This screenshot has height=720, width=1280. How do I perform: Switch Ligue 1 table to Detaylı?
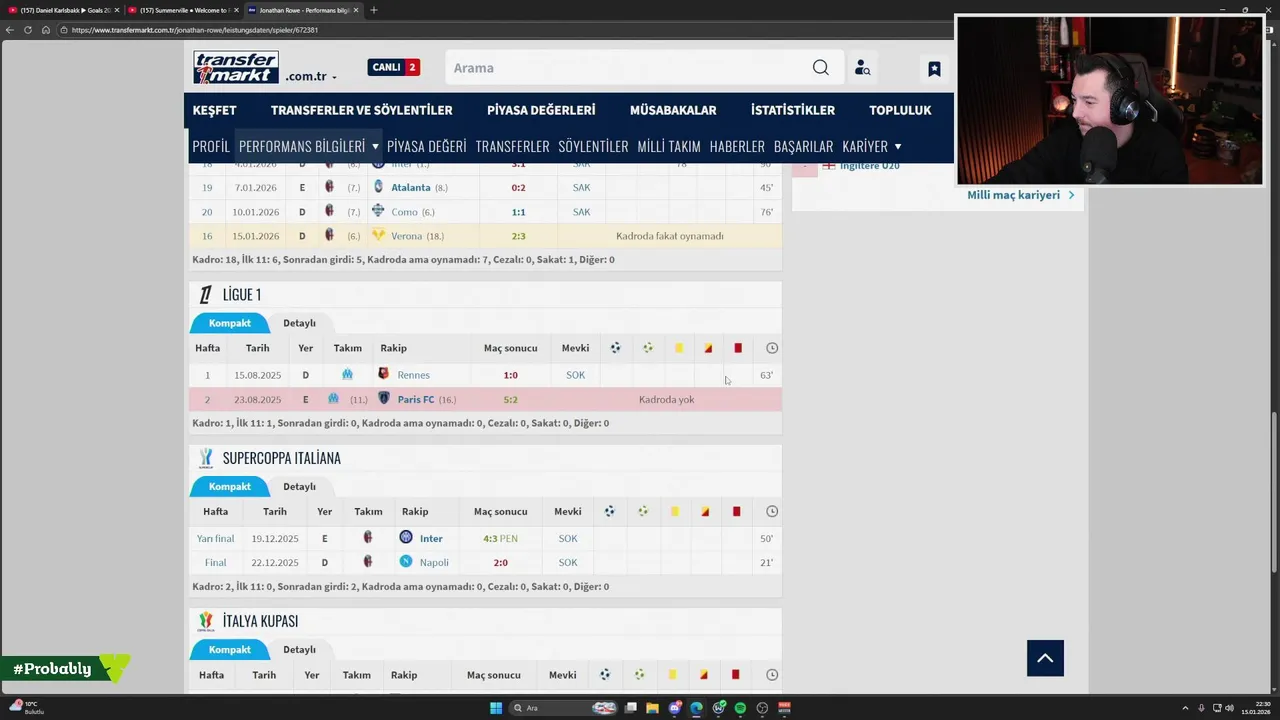299,323
